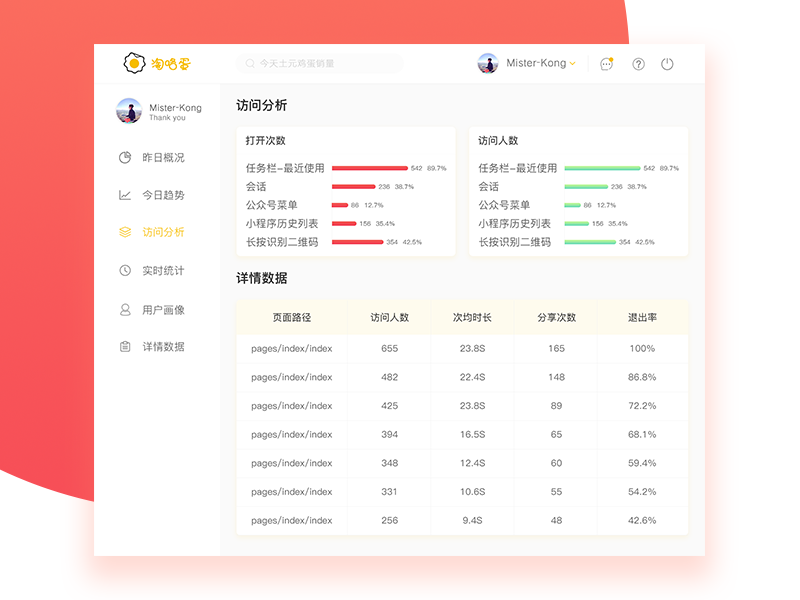The image size is (800, 600).
Task: Click the power logout icon
Action: 667,64
